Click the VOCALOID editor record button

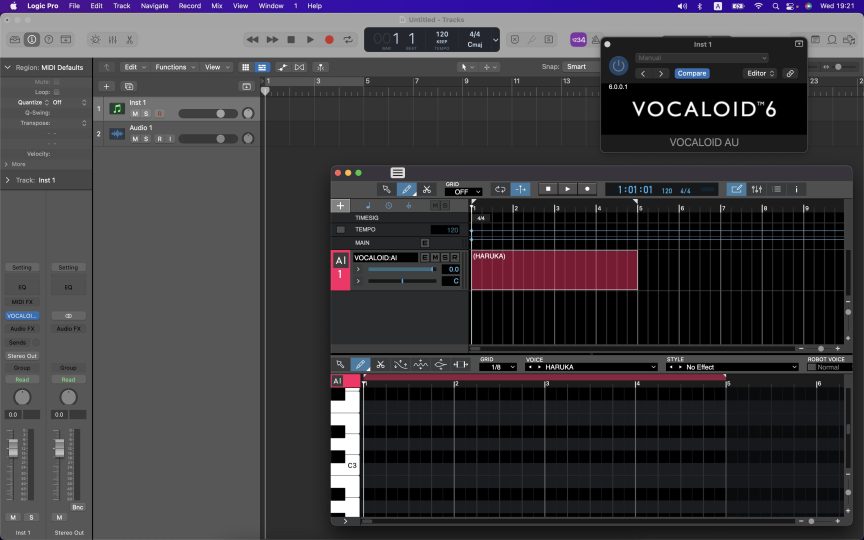587,188
